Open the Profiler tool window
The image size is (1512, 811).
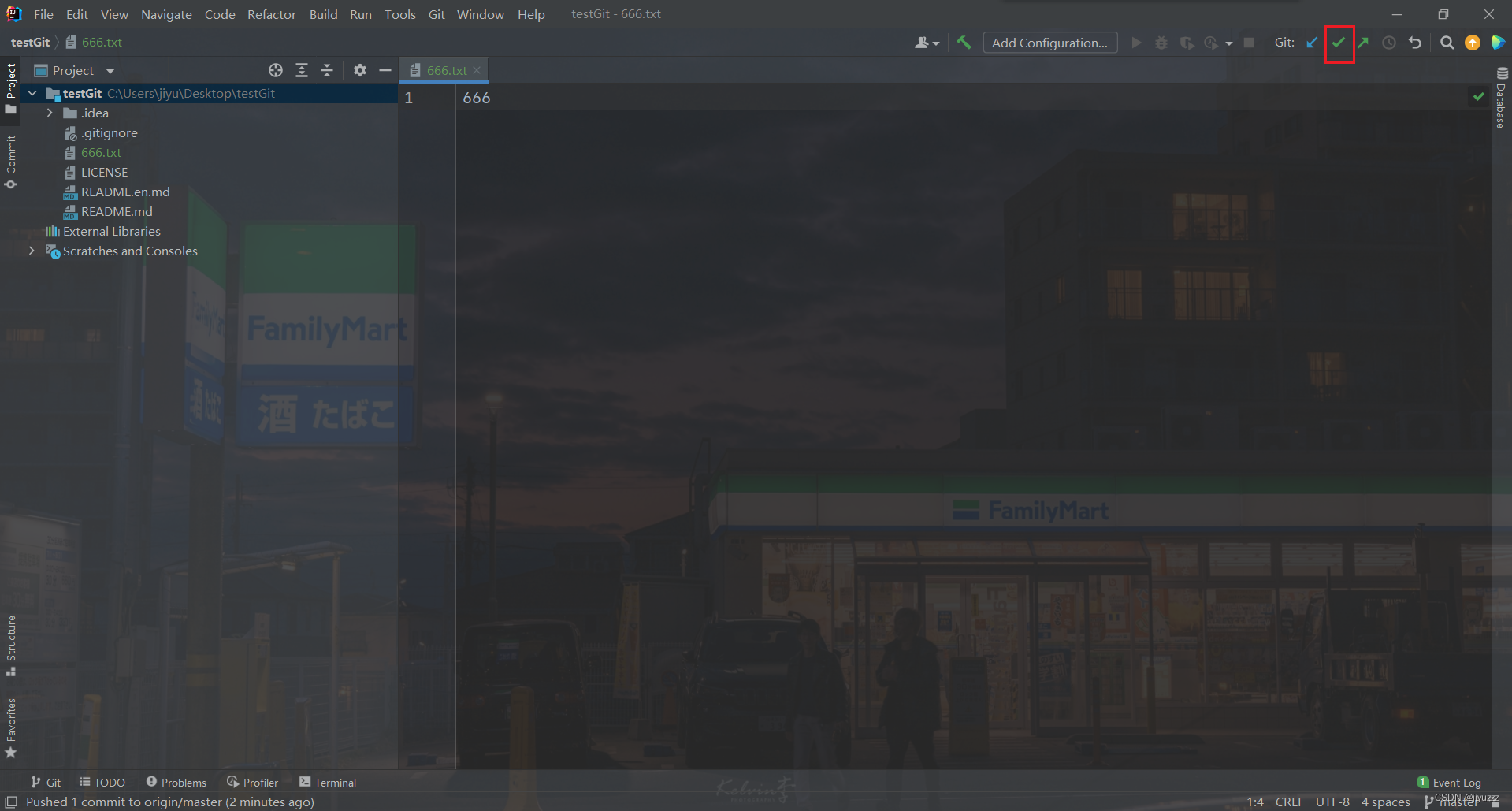click(x=253, y=782)
